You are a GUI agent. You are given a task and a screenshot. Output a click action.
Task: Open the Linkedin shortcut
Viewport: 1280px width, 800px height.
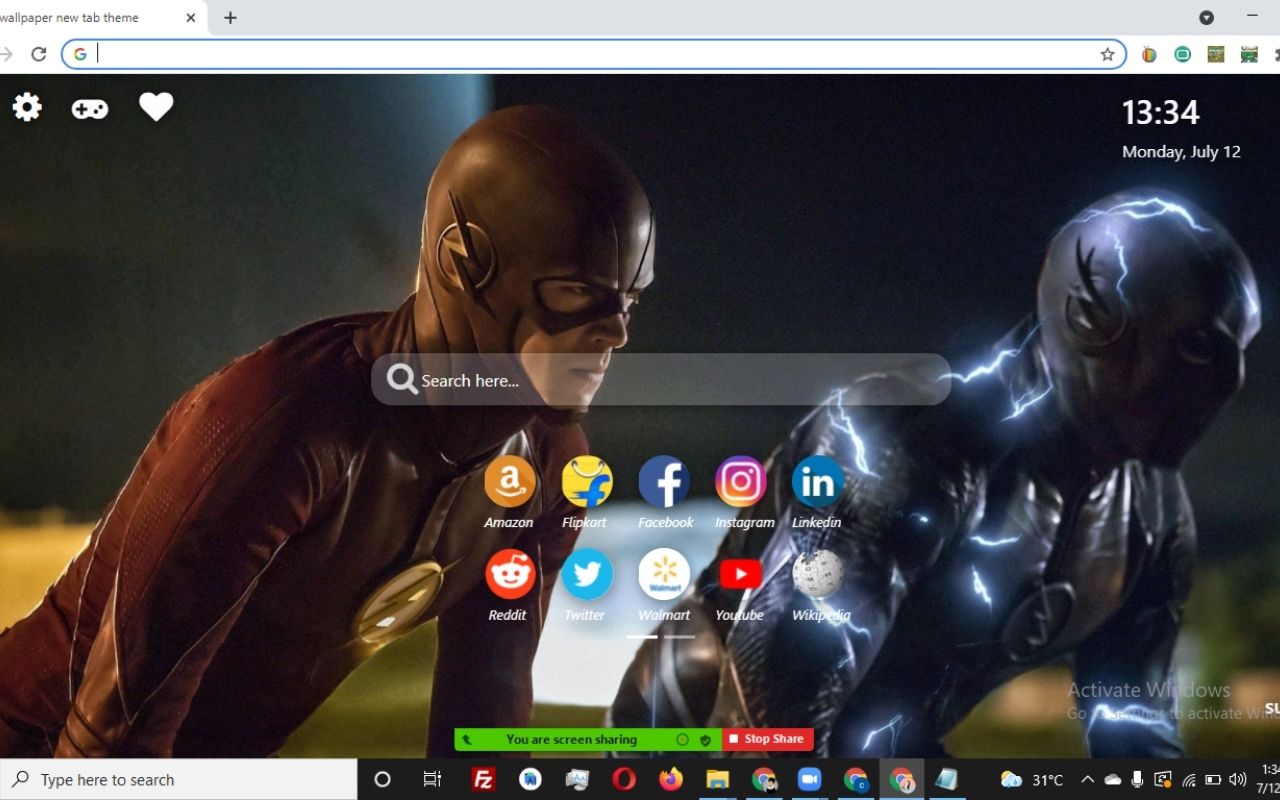[x=818, y=482]
